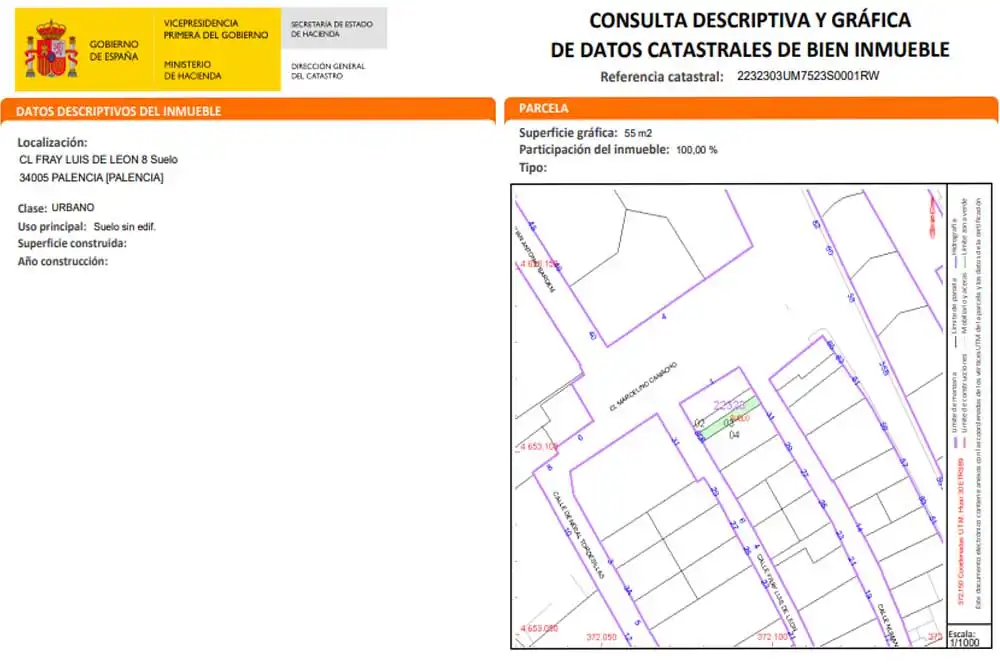The height and width of the screenshot is (667, 1000).
Task: Click the CL Marcelino Camacho street label
Action: pos(643,387)
